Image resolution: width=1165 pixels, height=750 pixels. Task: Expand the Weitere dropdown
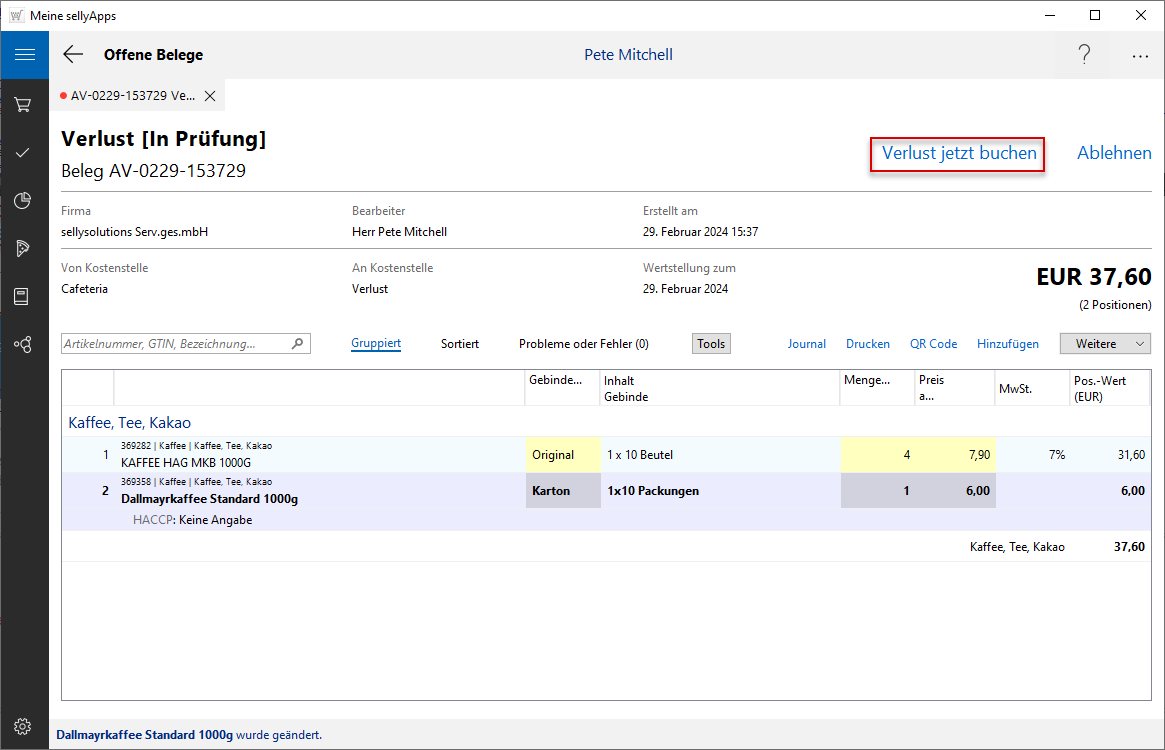(x=1105, y=343)
